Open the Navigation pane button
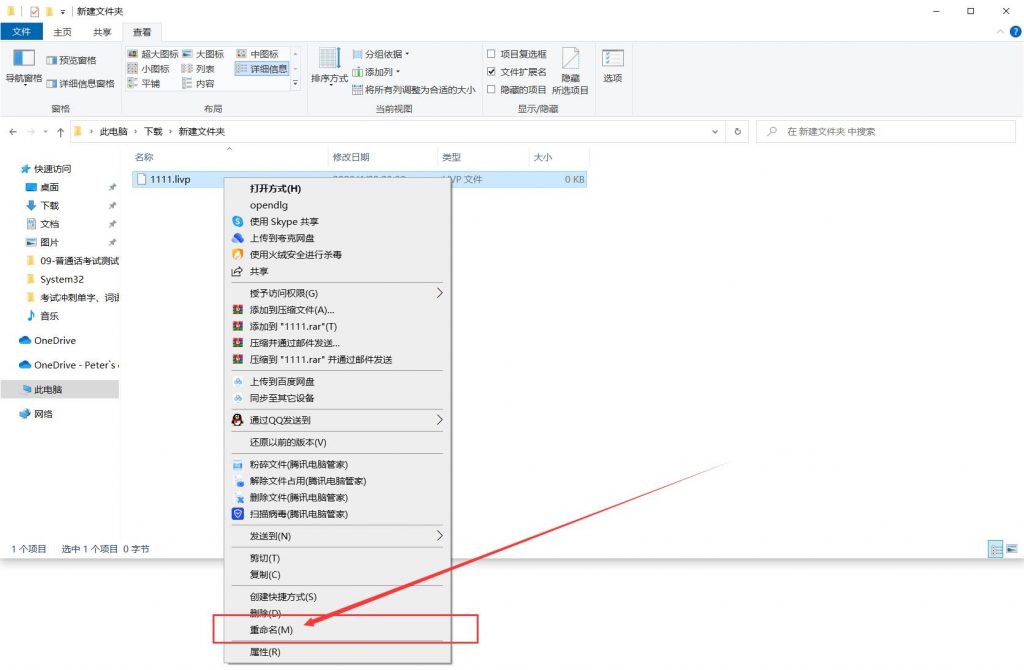1024x670 pixels. coord(24,67)
